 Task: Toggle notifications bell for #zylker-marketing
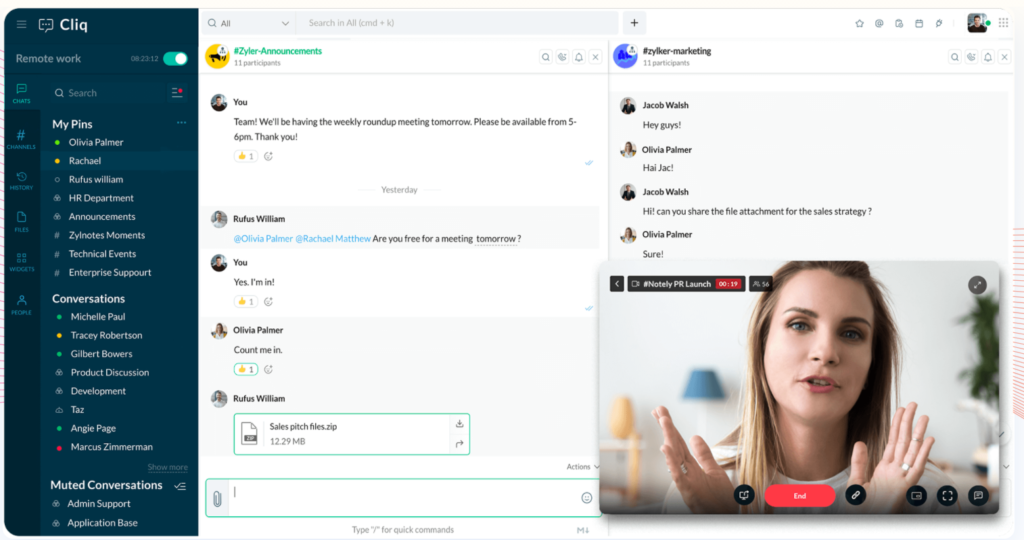[x=988, y=57]
